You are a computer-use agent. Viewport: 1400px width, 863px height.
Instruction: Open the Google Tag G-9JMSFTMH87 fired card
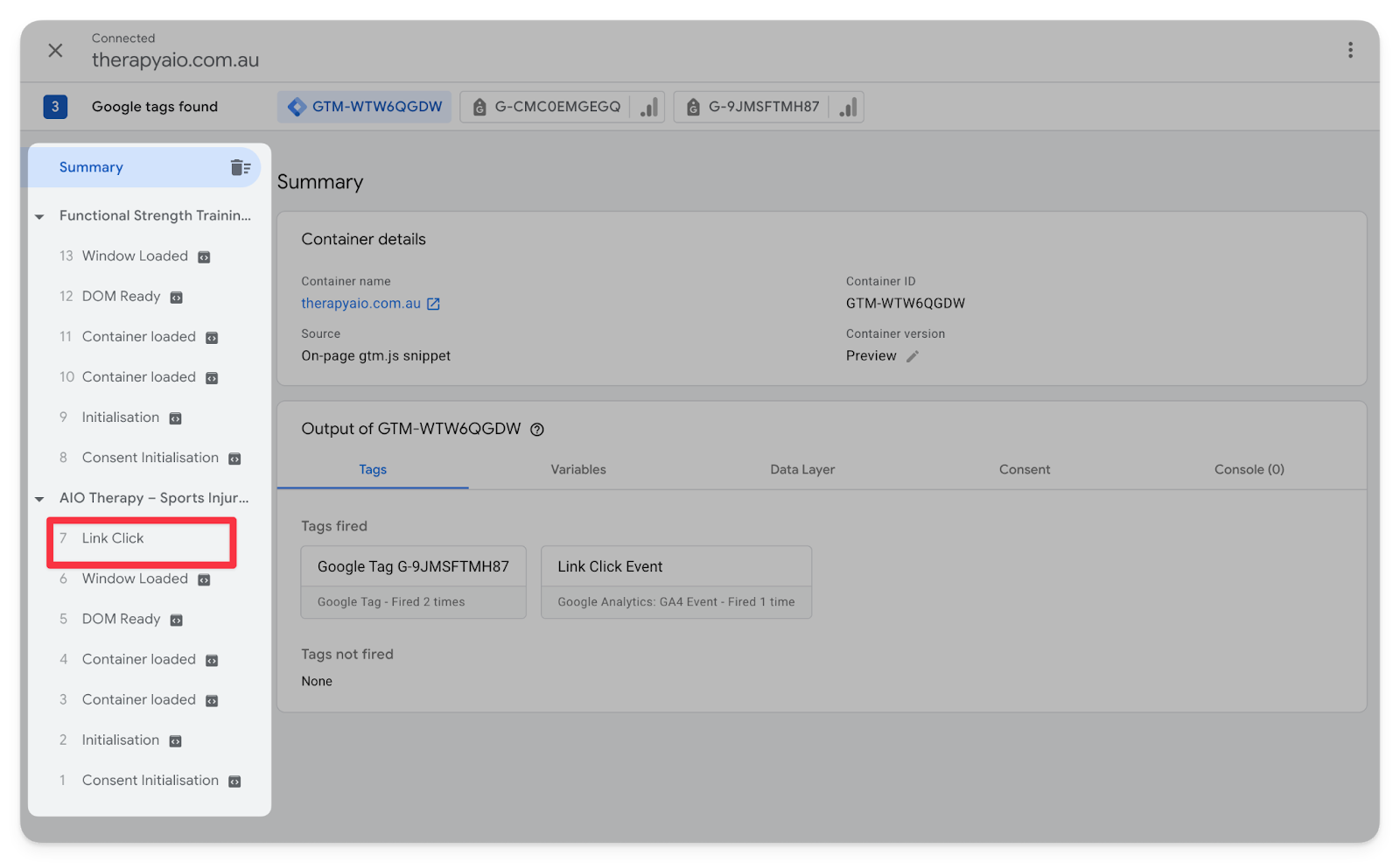pyautogui.click(x=413, y=582)
